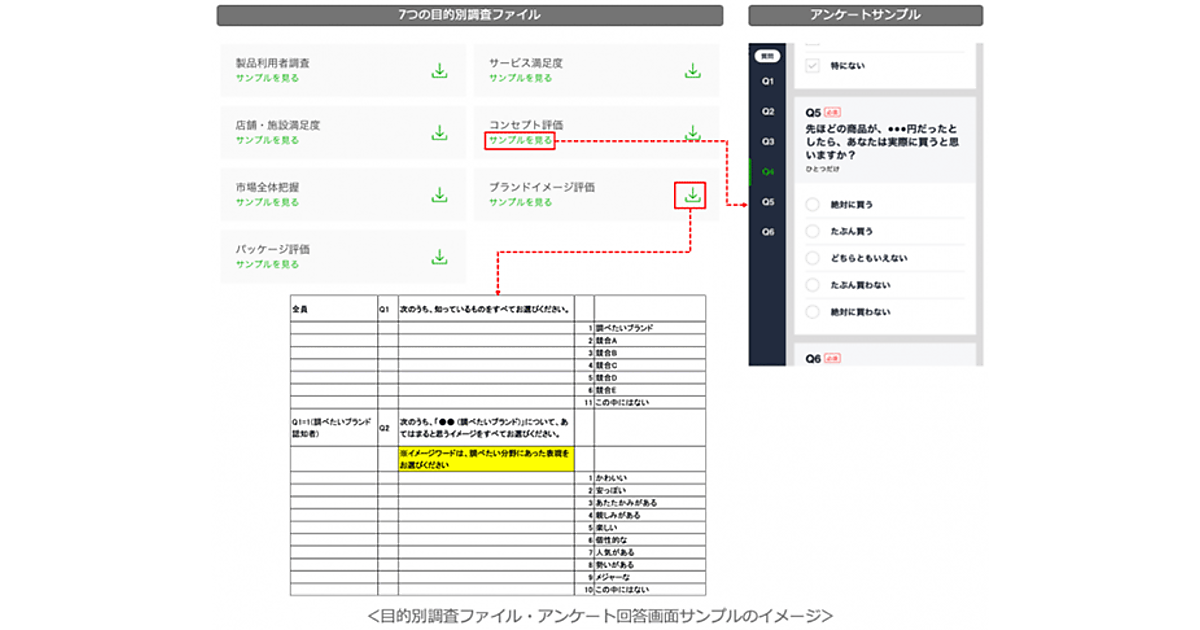Open Q6 from the survey sidebar
The height and width of the screenshot is (630, 1200).
point(767,232)
